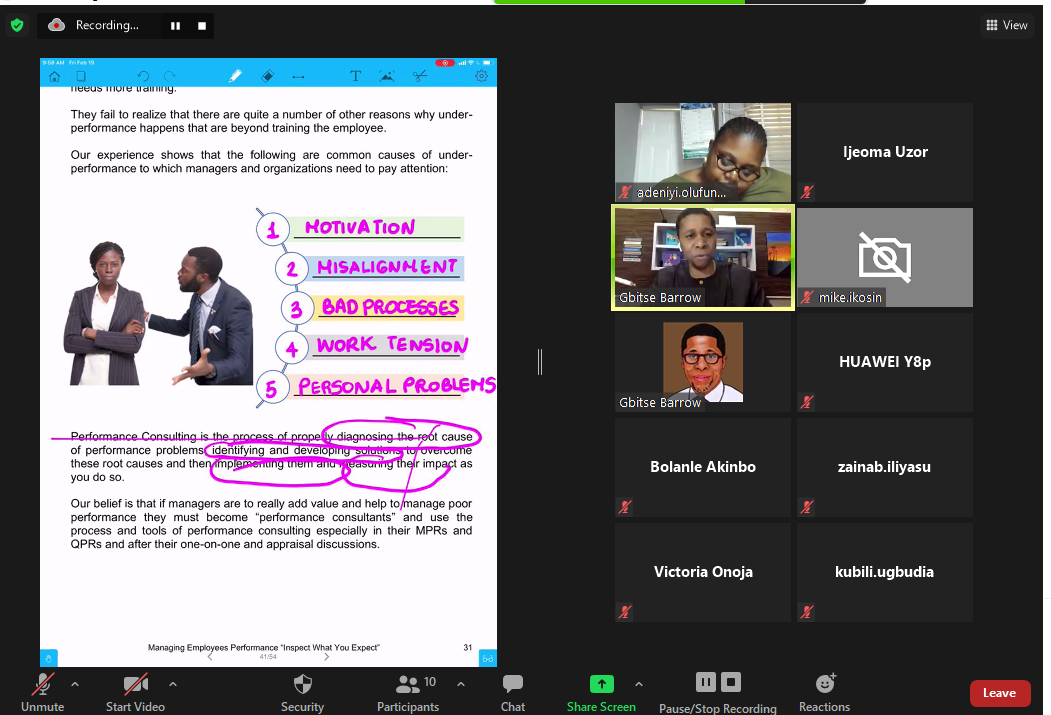Pause recording using top-left pause icon
Image resolution: width=1051 pixels, height=715 pixels.
(176, 25)
